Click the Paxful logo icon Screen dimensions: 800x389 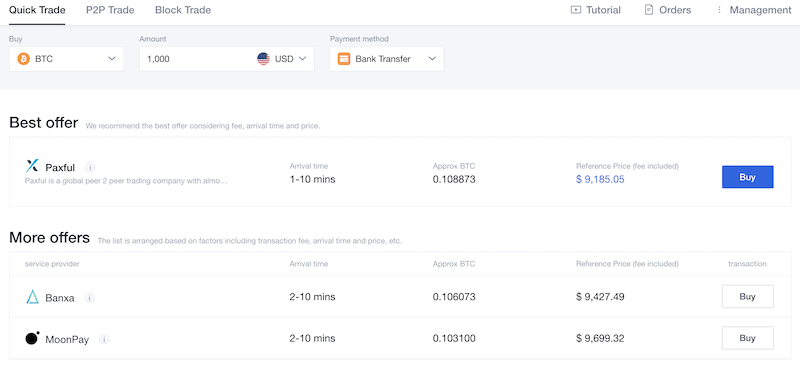pyautogui.click(x=32, y=166)
